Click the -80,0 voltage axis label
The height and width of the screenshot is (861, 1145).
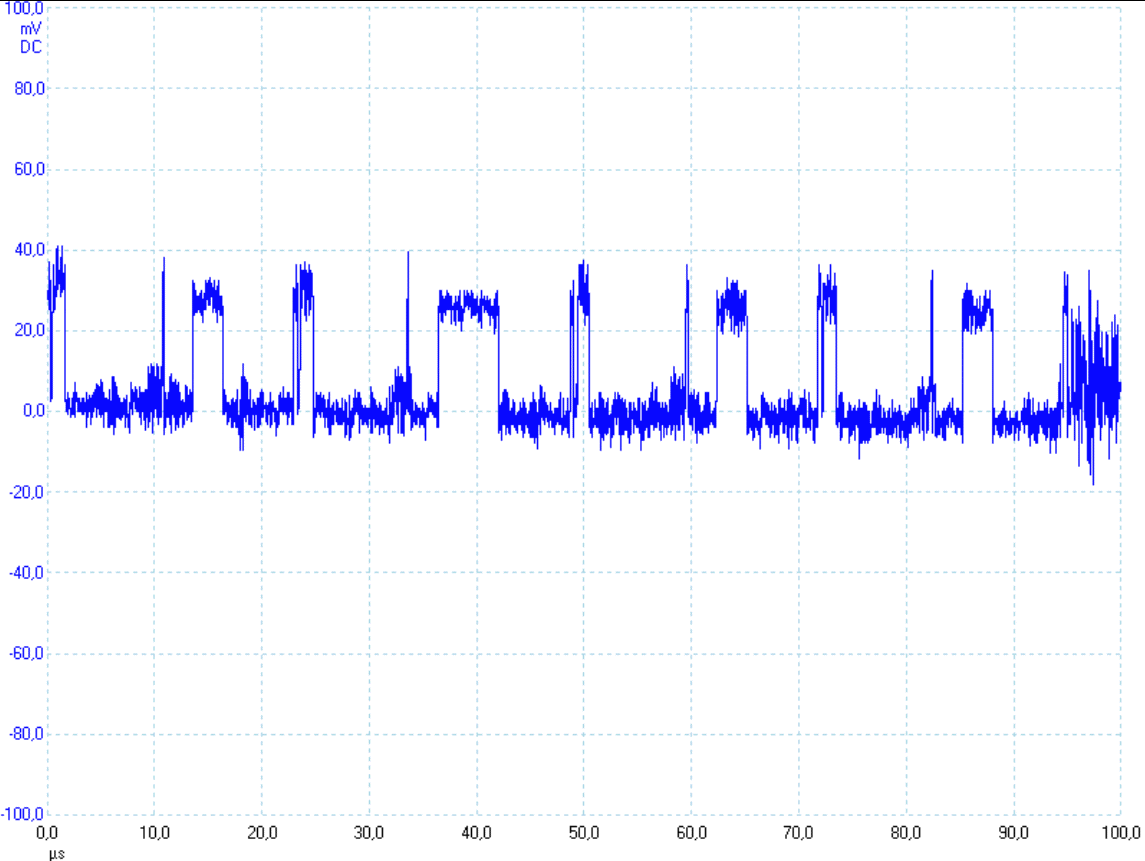coord(26,734)
